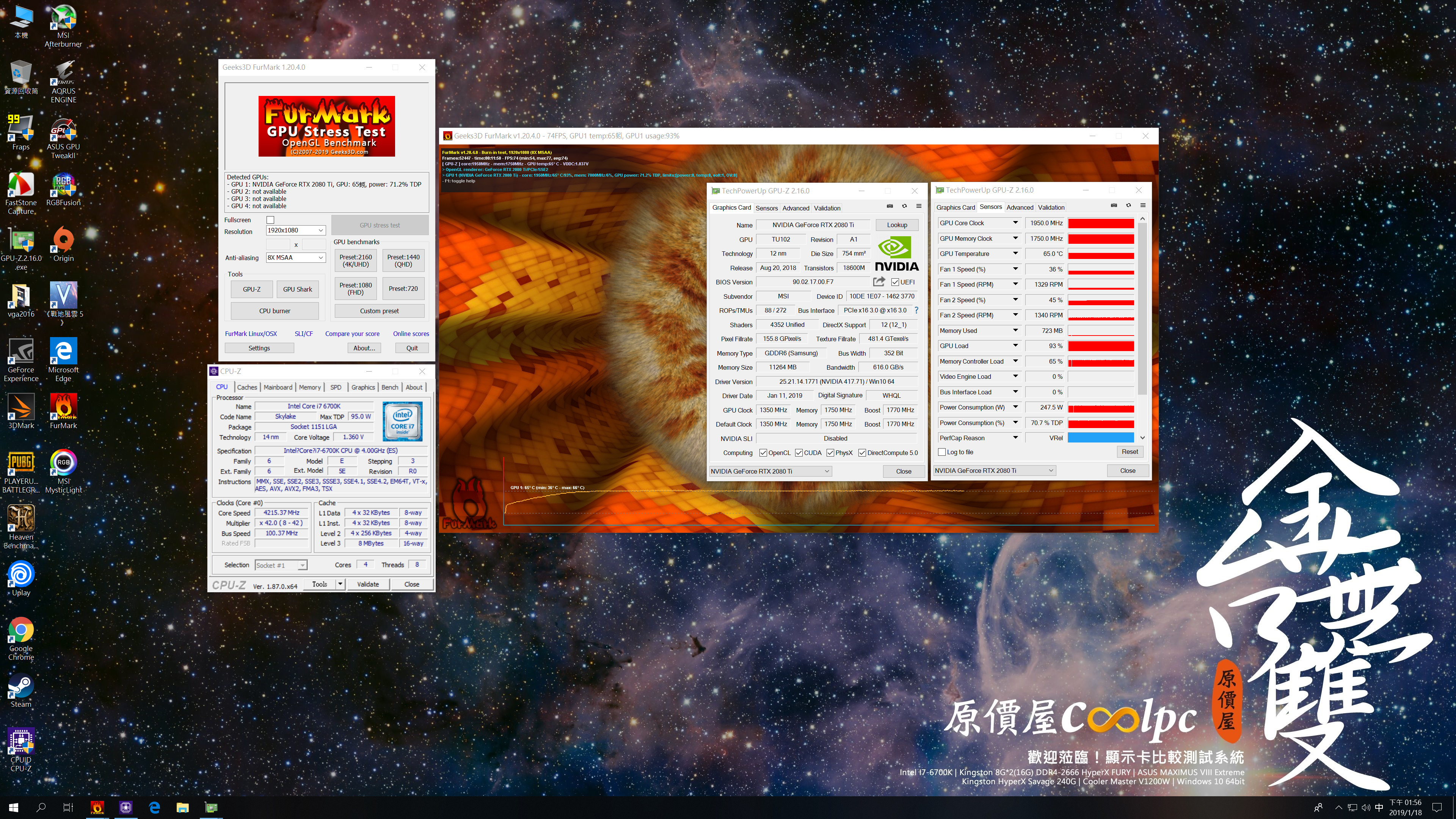Open hamburger menu in GPU-Z Graphics Card window

918,206
